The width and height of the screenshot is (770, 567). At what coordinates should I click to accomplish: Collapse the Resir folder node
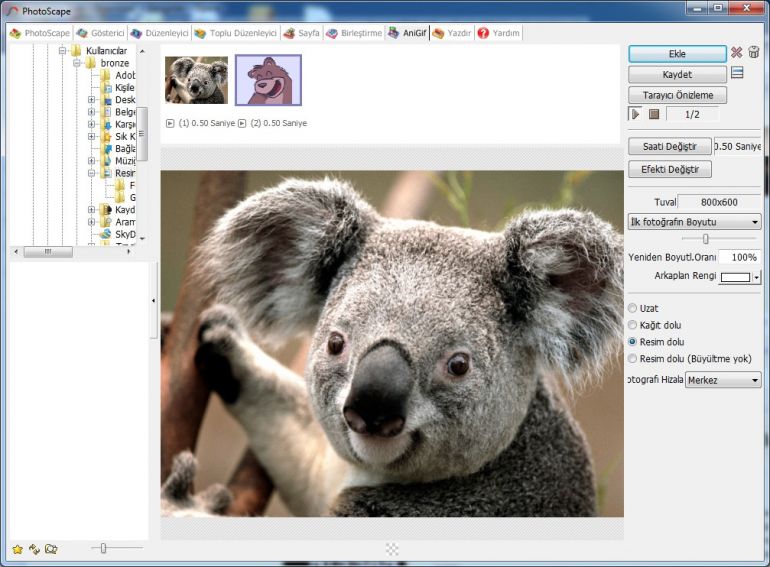pyautogui.click(x=91, y=173)
